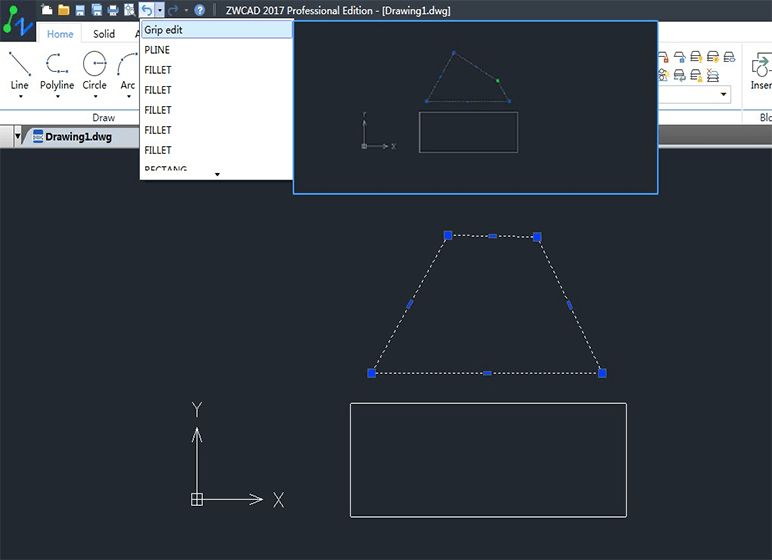Viewport: 772px width, 560px height.
Task: Click the midpoint grip on trapezoid's bottom edge
Action: pyautogui.click(x=487, y=373)
